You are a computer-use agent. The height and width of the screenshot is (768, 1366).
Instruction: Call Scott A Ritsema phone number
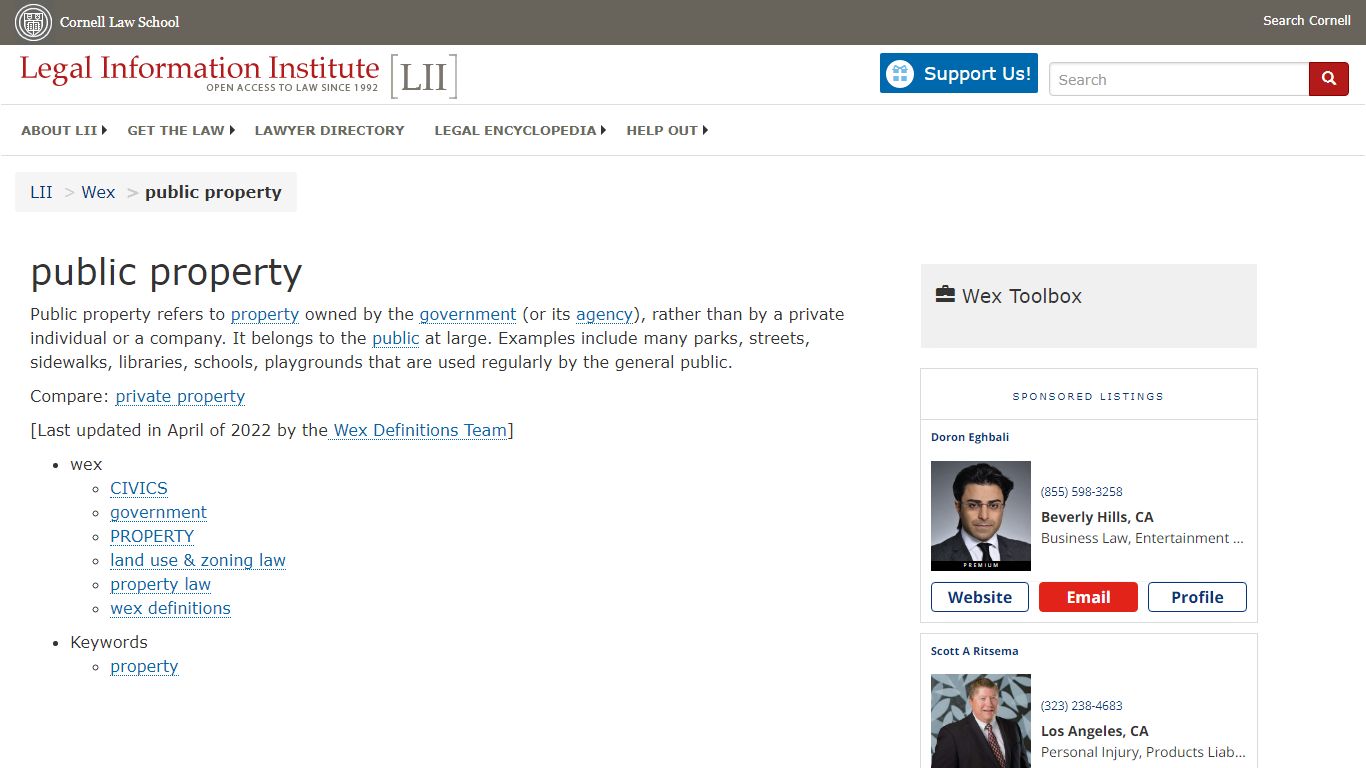pyautogui.click(x=1082, y=706)
